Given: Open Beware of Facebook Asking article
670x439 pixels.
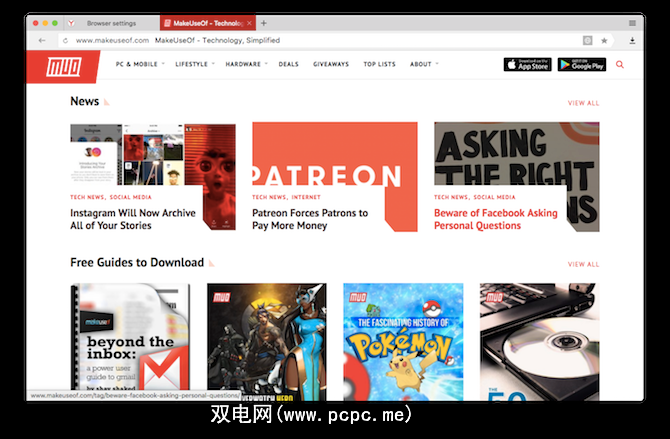Looking at the screenshot, I should click(x=496, y=219).
